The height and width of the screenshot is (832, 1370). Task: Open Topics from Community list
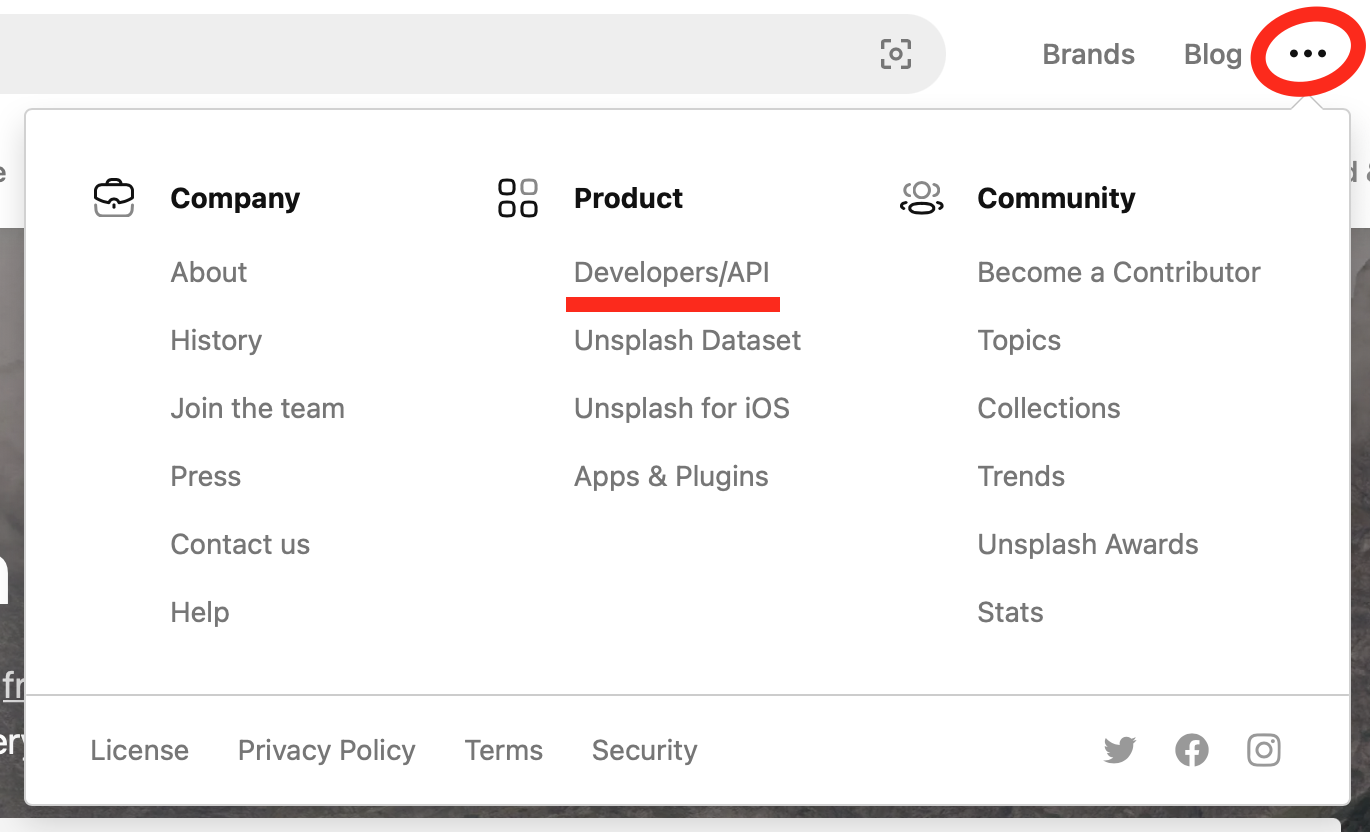pos(1019,340)
